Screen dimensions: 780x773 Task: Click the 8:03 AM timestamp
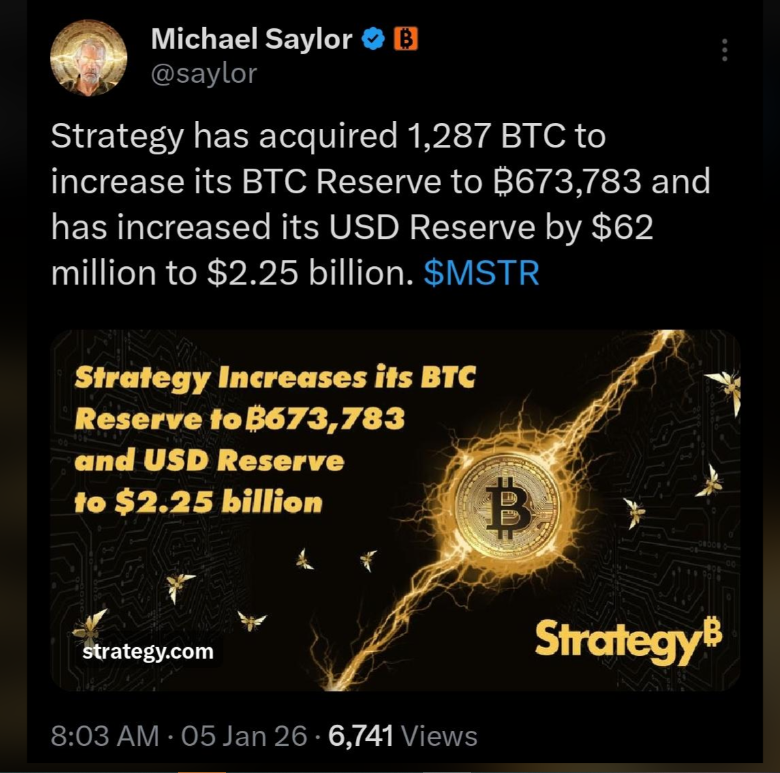(104, 736)
